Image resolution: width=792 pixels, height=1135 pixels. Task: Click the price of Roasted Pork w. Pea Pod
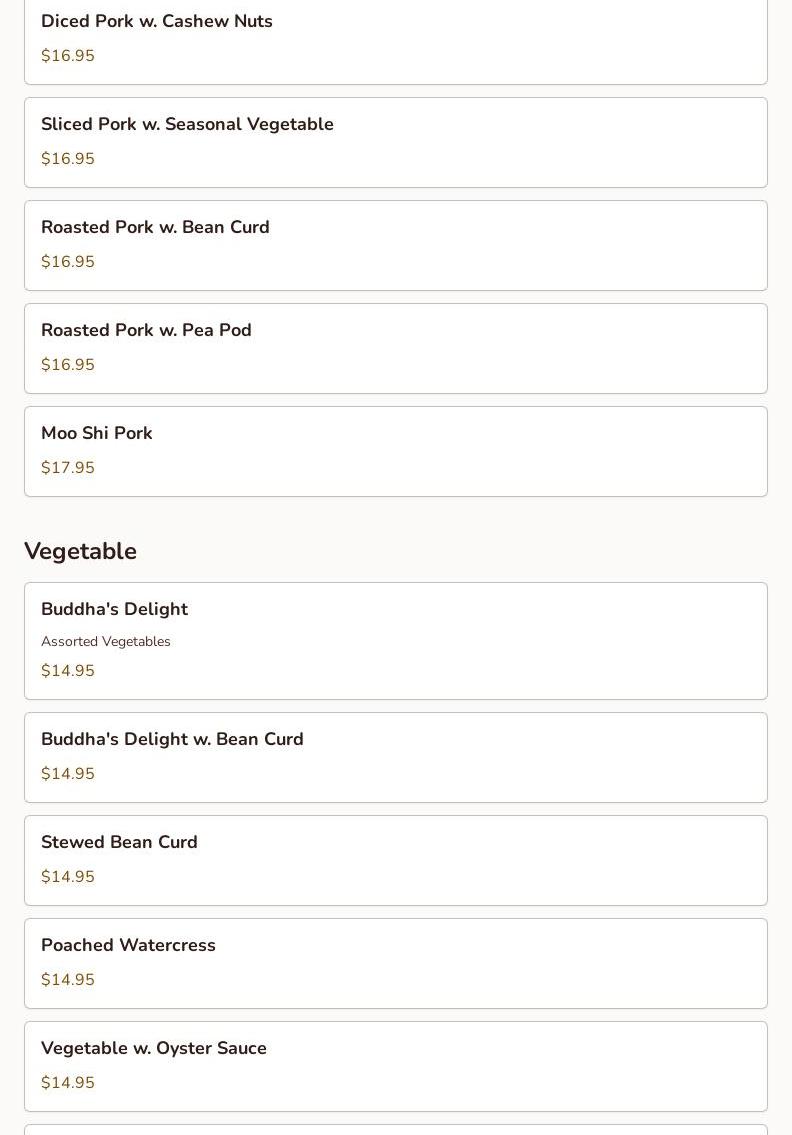click(x=68, y=365)
